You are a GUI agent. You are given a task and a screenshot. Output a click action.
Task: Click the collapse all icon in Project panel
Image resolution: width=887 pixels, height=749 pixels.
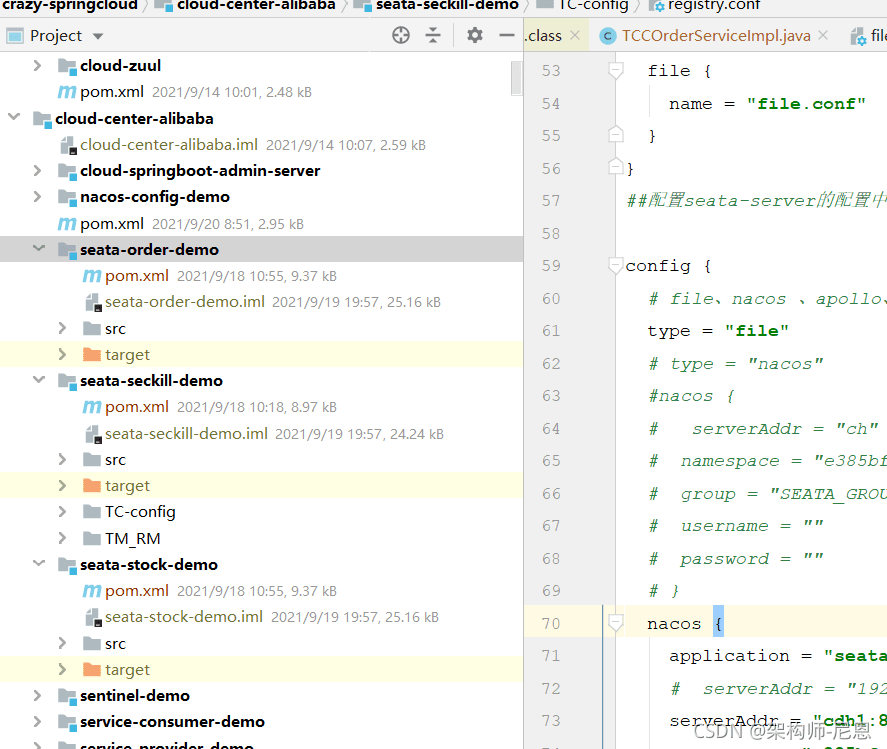433,35
